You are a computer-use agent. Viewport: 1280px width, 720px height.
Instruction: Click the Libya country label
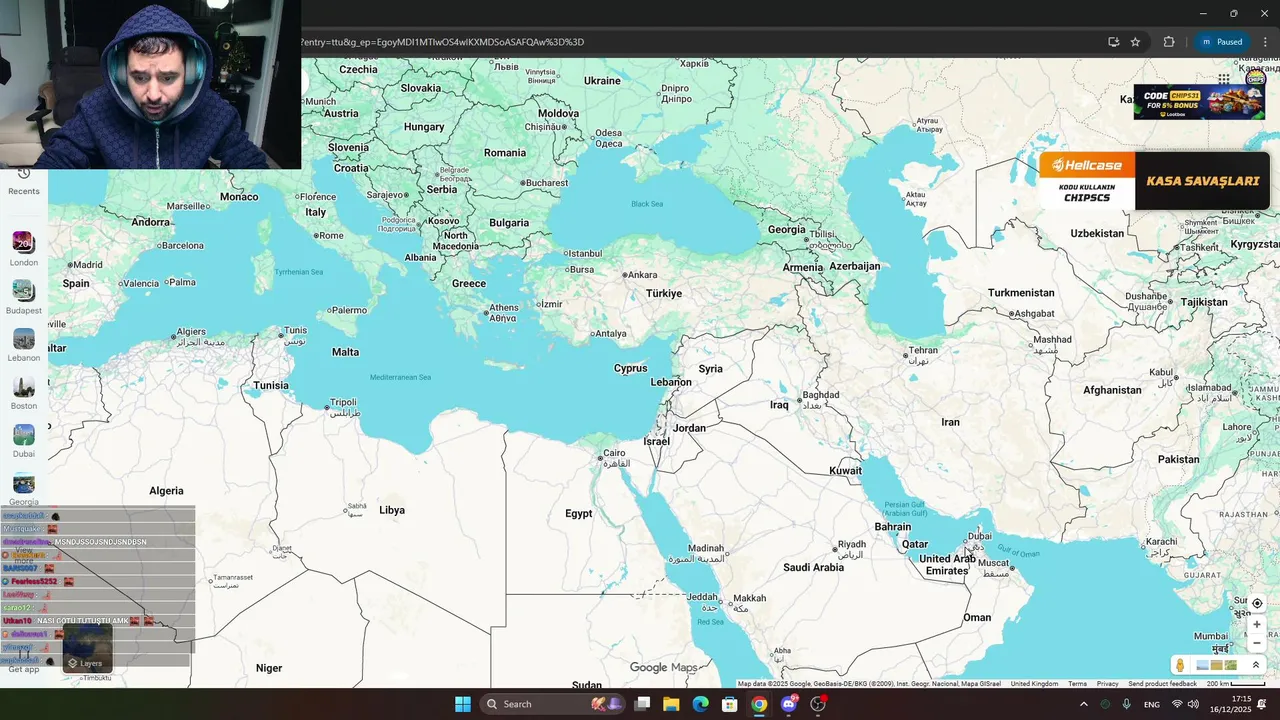click(392, 510)
